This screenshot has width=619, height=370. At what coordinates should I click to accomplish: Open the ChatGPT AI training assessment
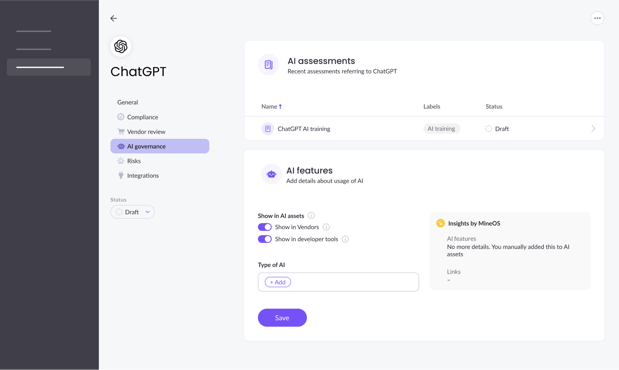424,129
